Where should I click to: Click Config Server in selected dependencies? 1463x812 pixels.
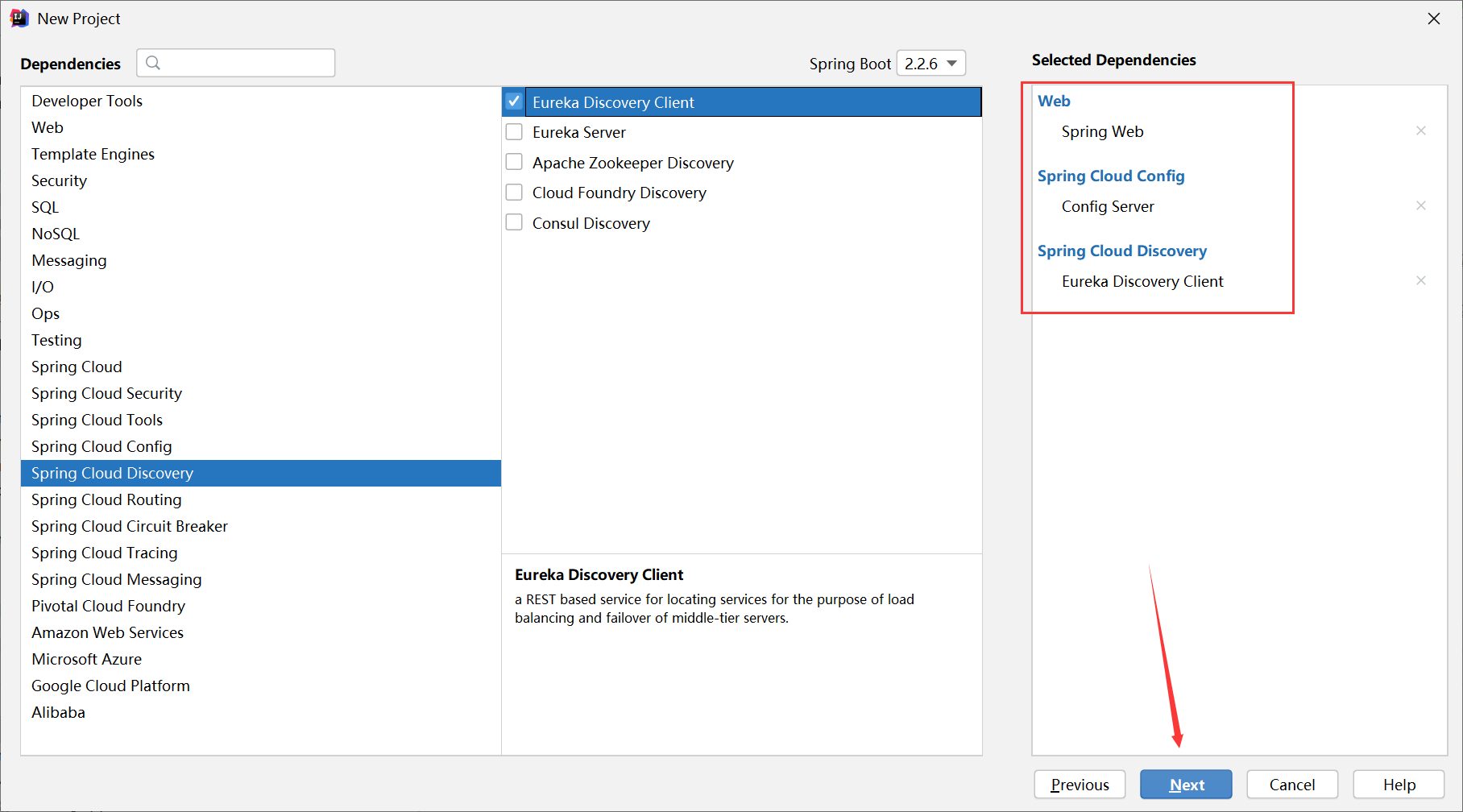coord(1108,206)
